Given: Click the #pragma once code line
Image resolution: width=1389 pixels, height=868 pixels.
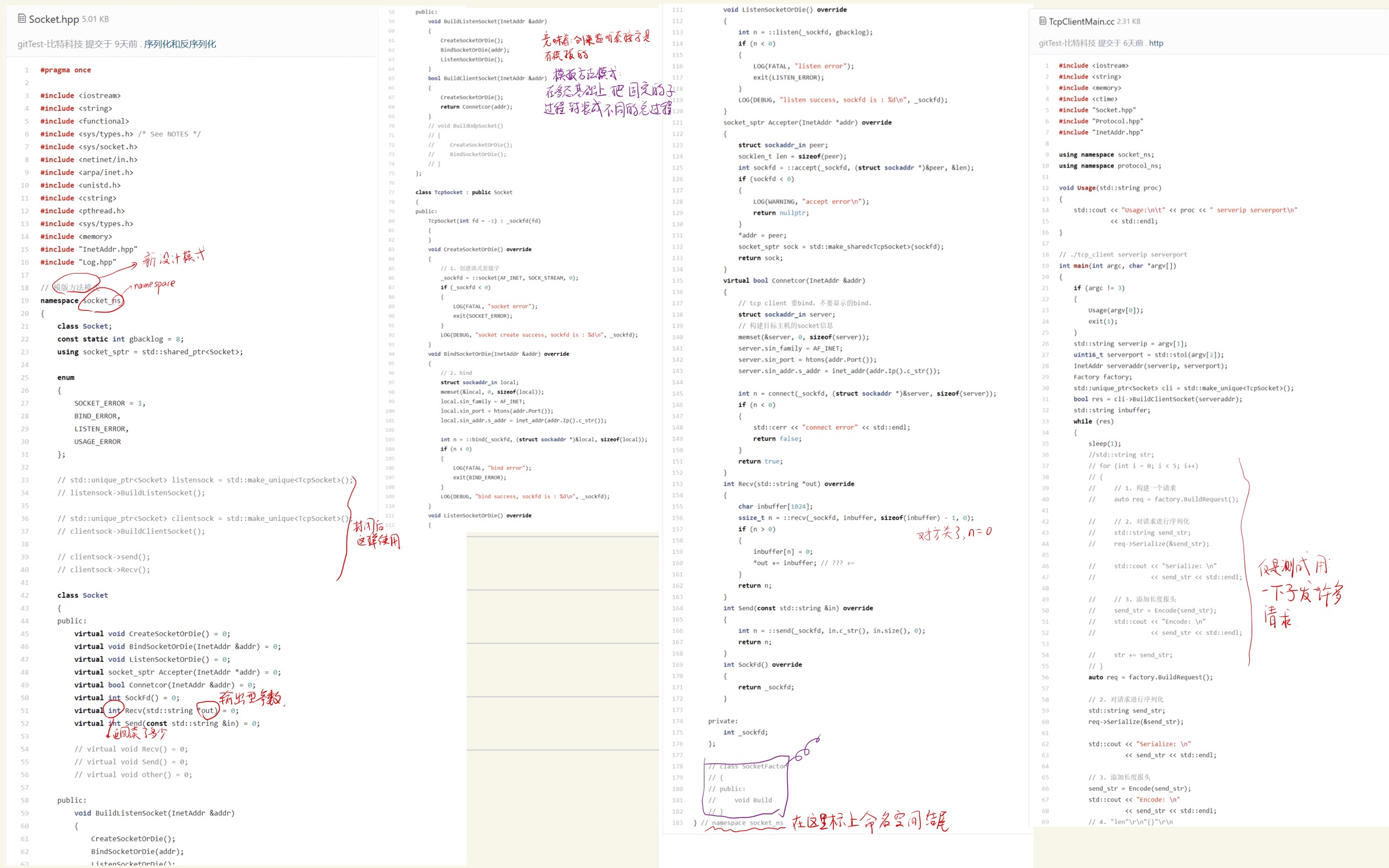Looking at the screenshot, I should pyautogui.click(x=65, y=70).
